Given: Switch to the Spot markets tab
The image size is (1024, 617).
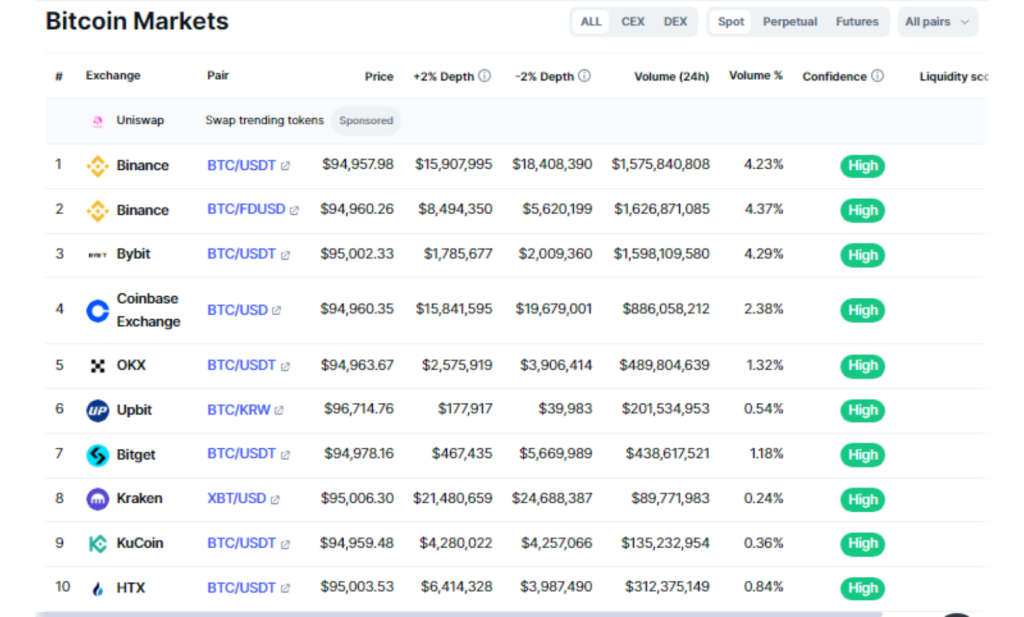Looking at the screenshot, I should (731, 22).
